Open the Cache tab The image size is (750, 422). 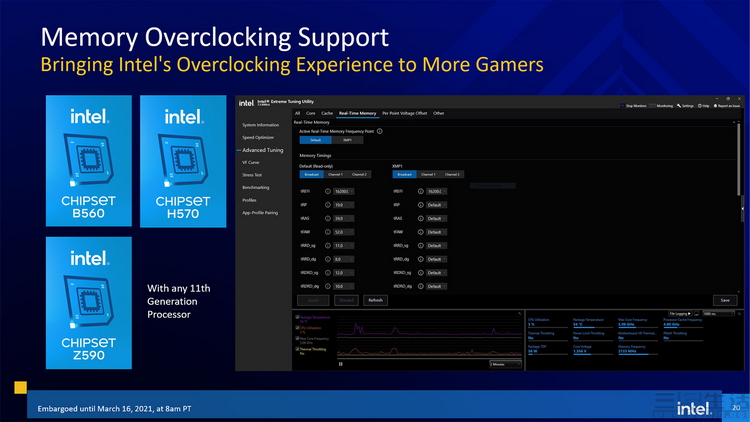pyautogui.click(x=328, y=113)
